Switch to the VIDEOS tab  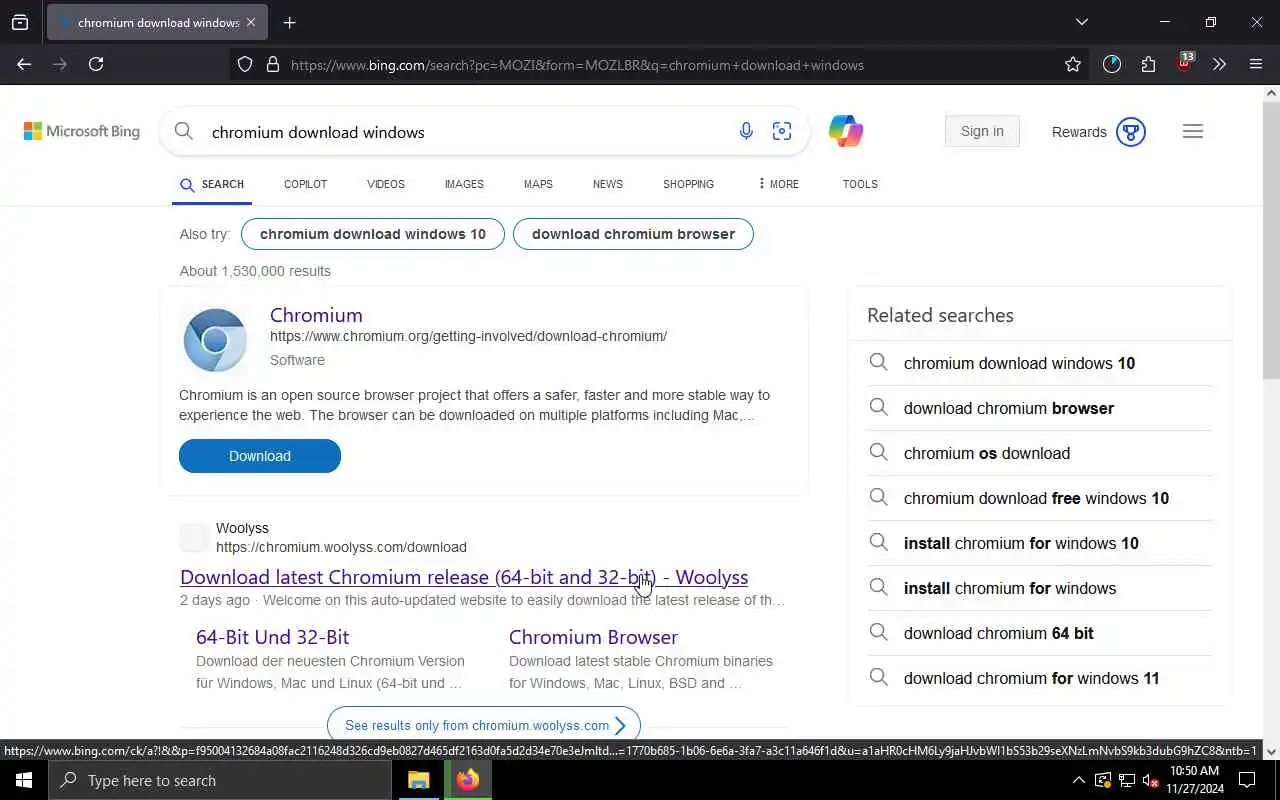[x=386, y=184]
